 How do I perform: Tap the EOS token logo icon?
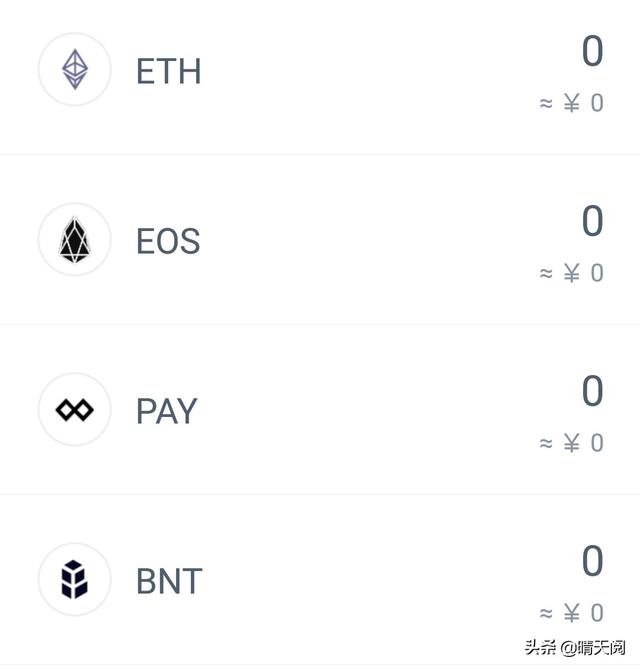pyautogui.click(x=75, y=240)
